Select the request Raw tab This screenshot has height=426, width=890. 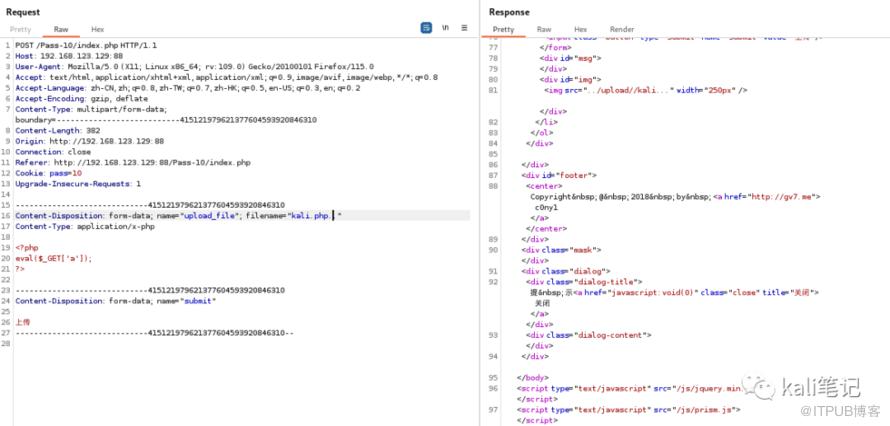tap(61, 29)
